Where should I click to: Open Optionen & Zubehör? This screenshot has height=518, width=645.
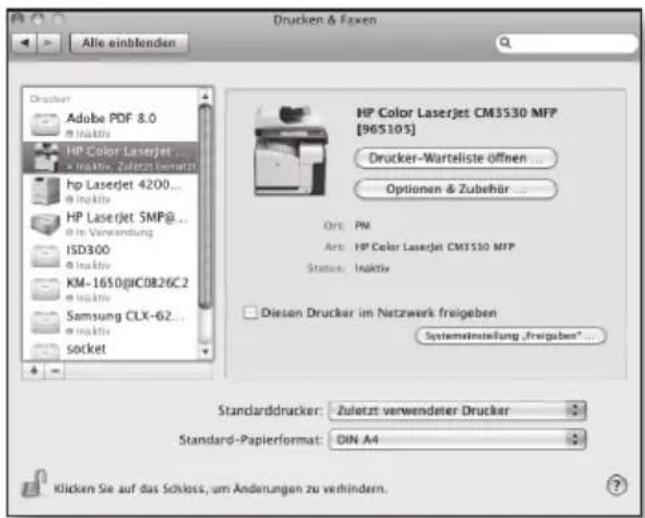point(455,189)
